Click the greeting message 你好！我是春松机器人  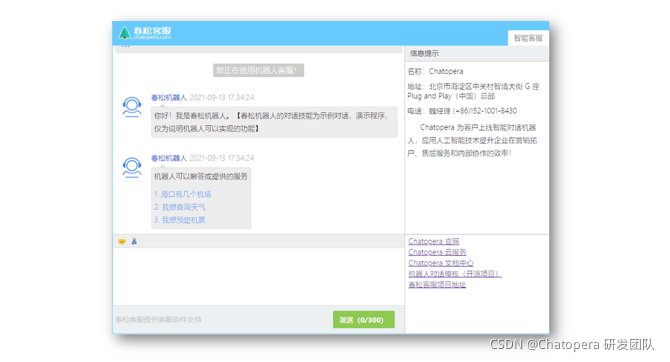pyautogui.click(x=274, y=122)
